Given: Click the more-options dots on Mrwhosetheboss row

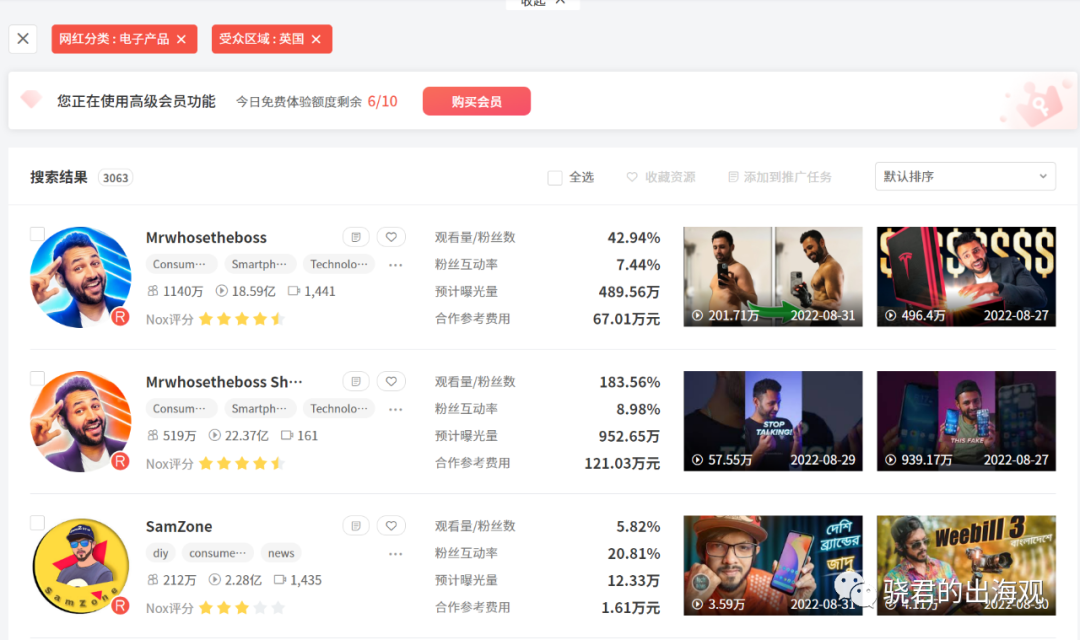Looking at the screenshot, I should [x=395, y=265].
